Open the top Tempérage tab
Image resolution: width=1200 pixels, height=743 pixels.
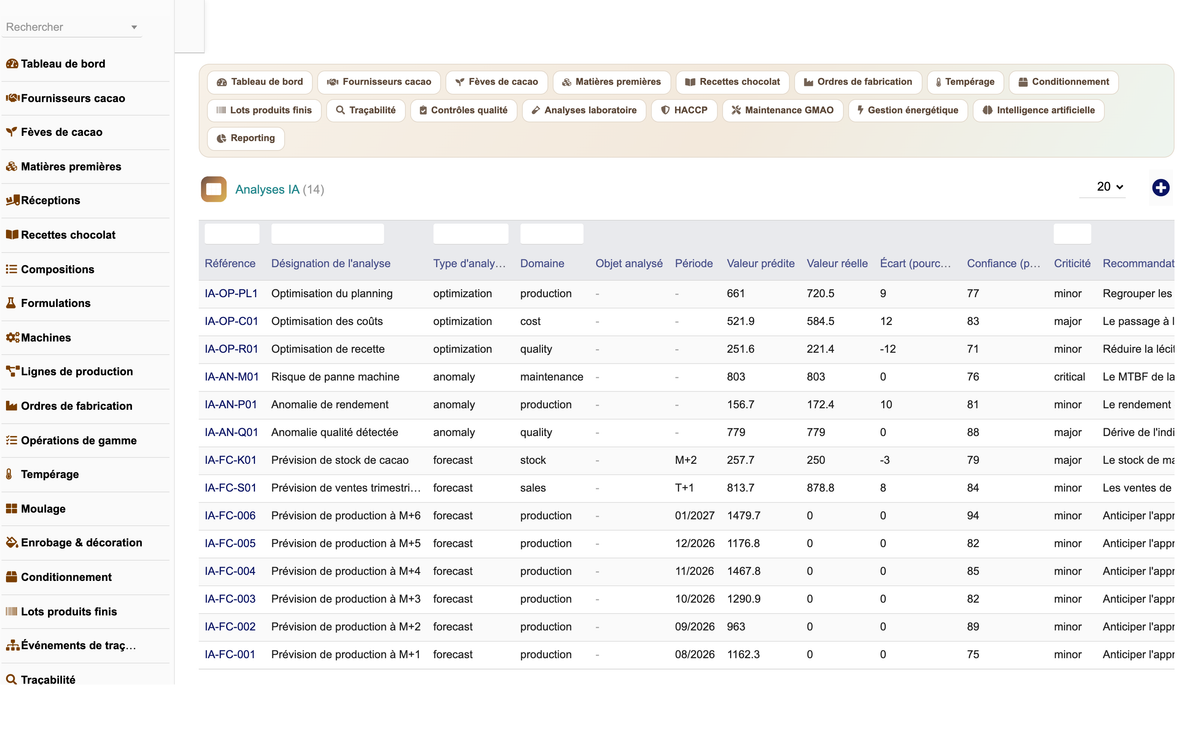[965, 82]
